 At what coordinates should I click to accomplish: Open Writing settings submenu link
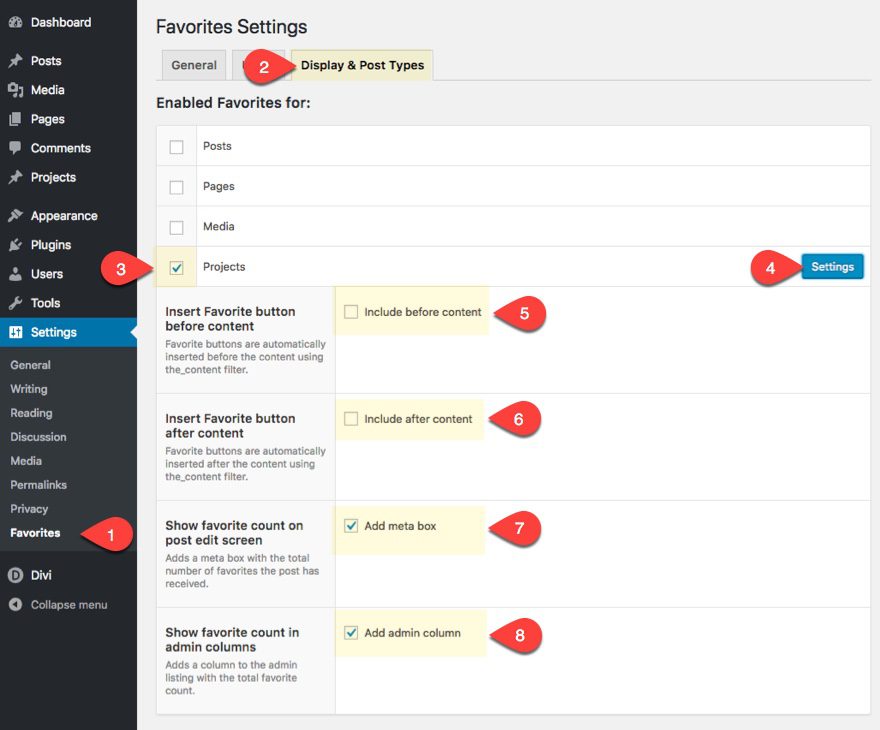(x=29, y=389)
